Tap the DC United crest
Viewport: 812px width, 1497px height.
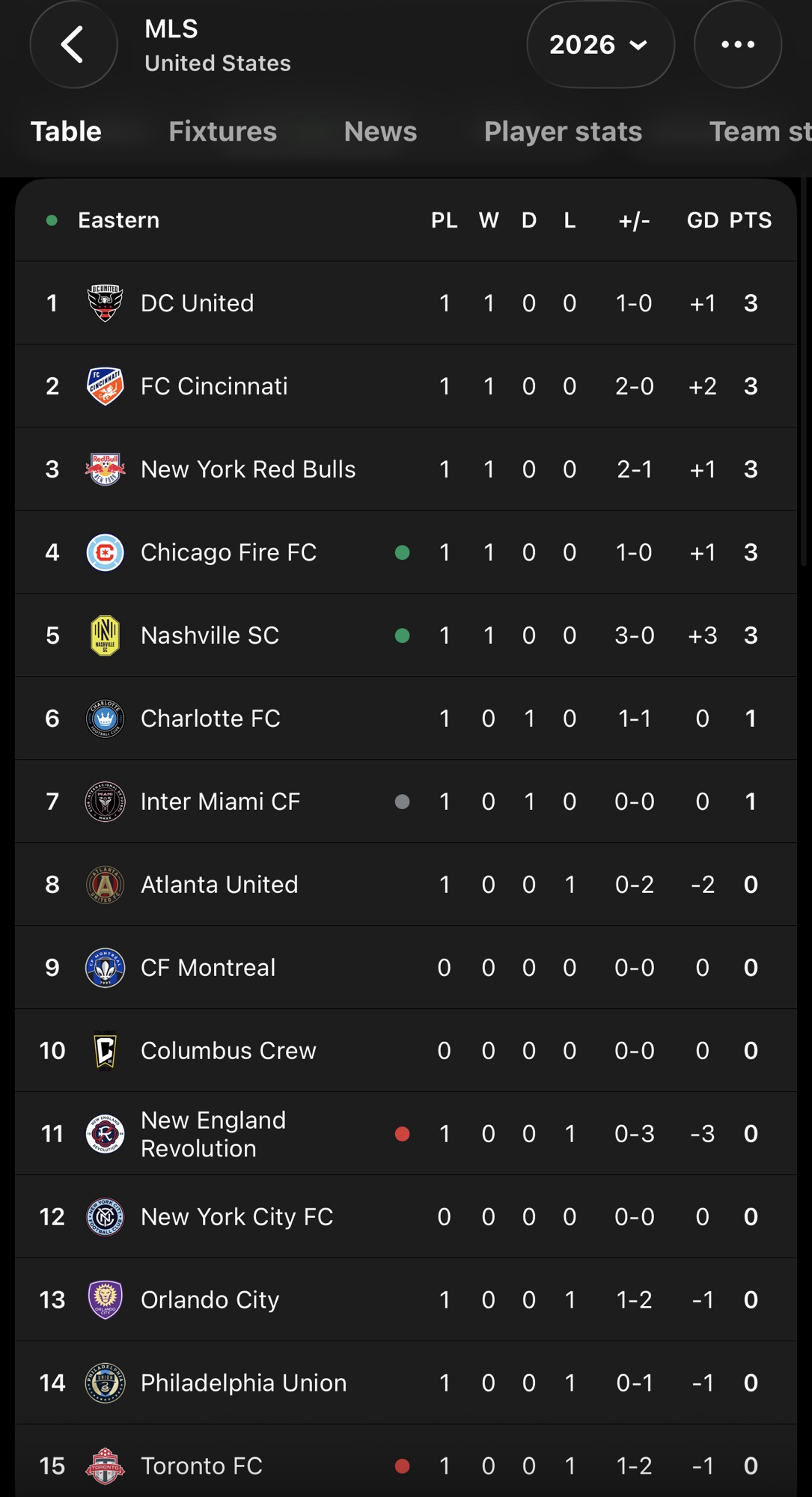[105, 303]
